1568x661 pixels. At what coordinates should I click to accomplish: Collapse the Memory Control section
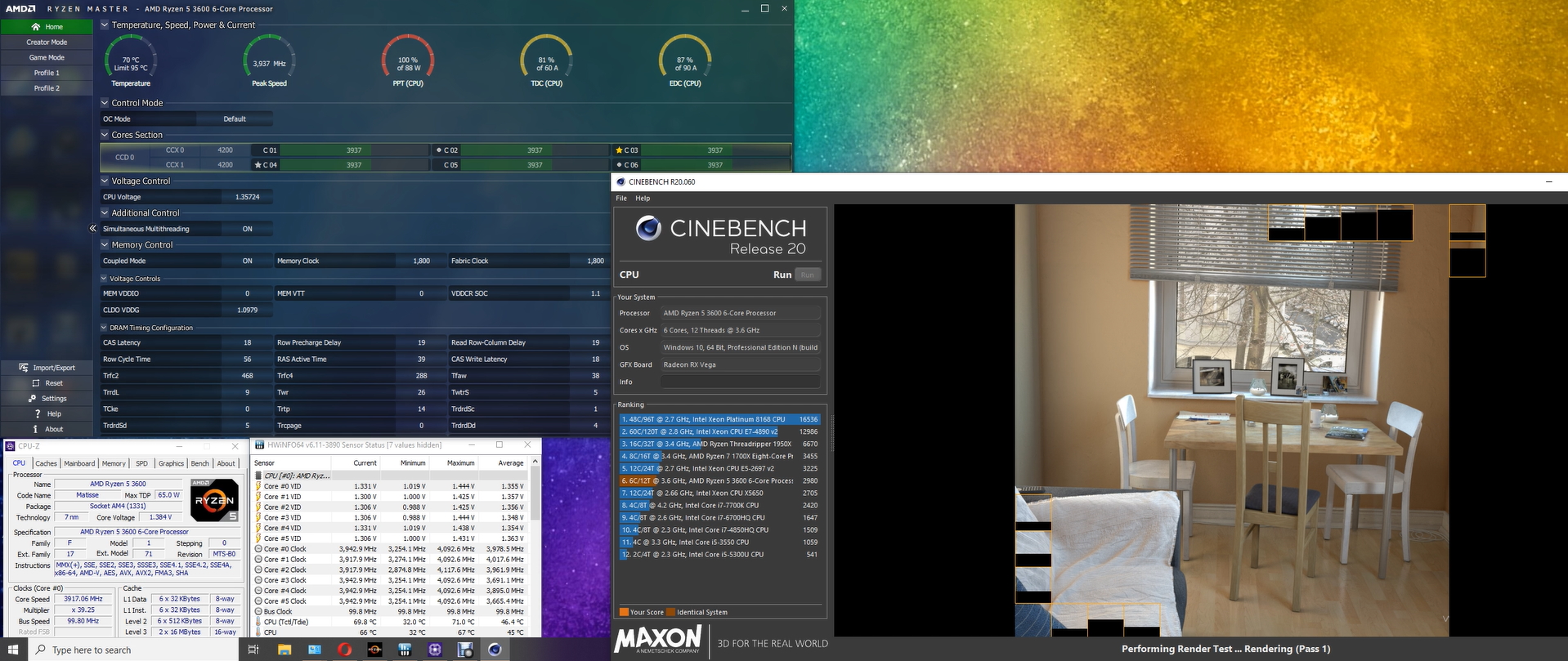pyautogui.click(x=105, y=245)
